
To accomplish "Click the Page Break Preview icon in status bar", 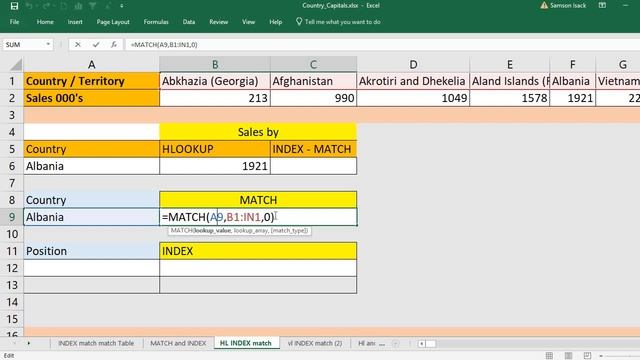I will [x=587, y=356].
